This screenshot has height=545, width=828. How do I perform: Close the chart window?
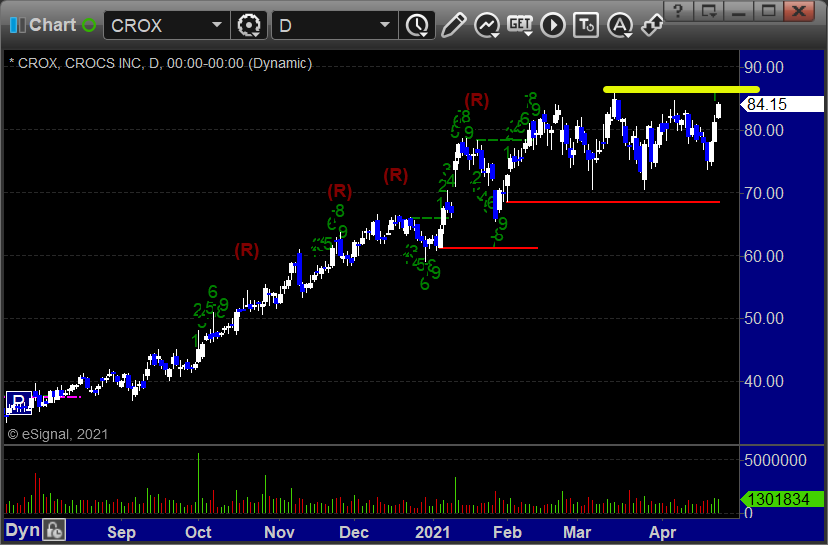coord(799,11)
